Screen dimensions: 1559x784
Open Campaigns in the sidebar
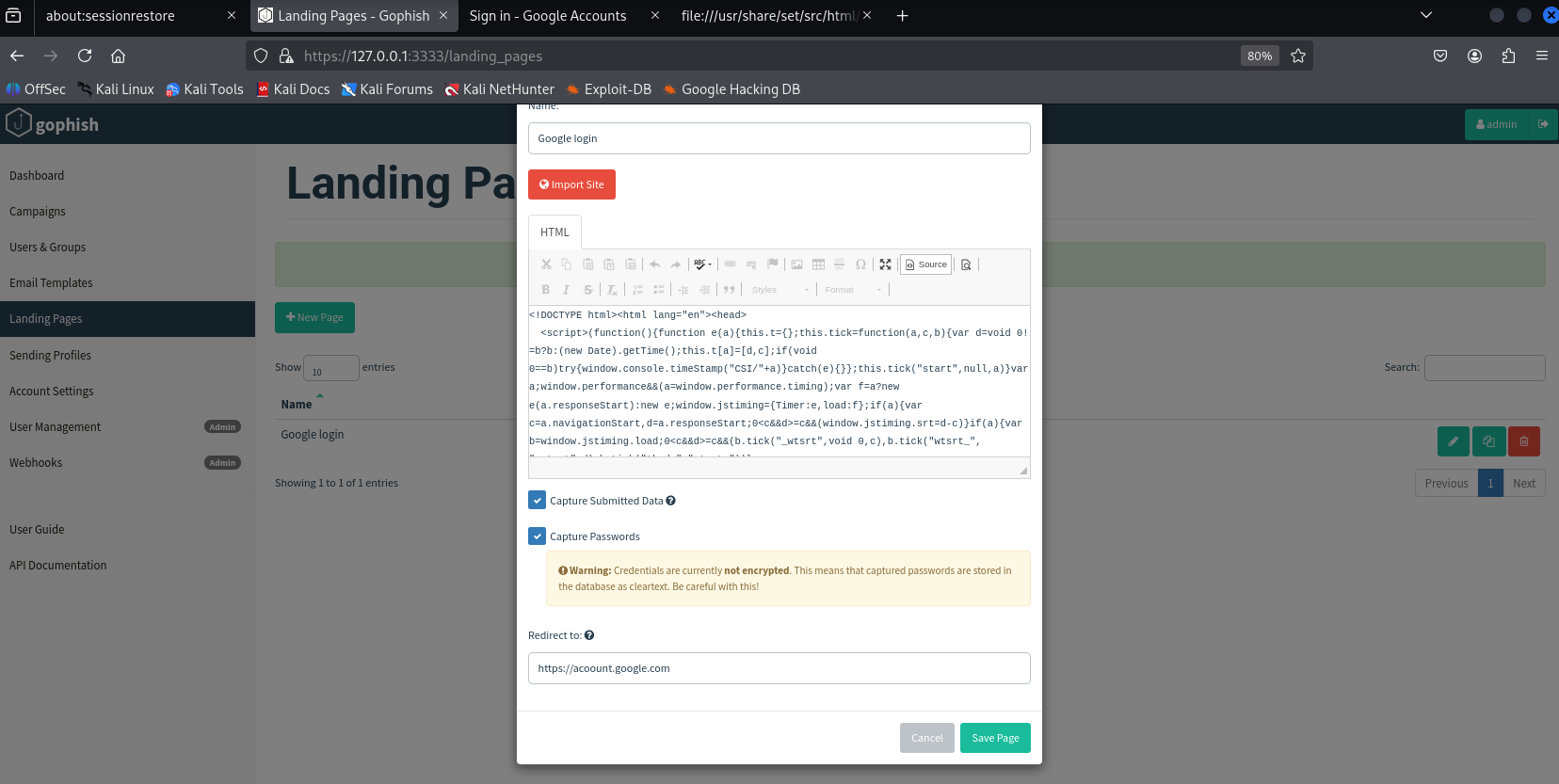(38, 212)
